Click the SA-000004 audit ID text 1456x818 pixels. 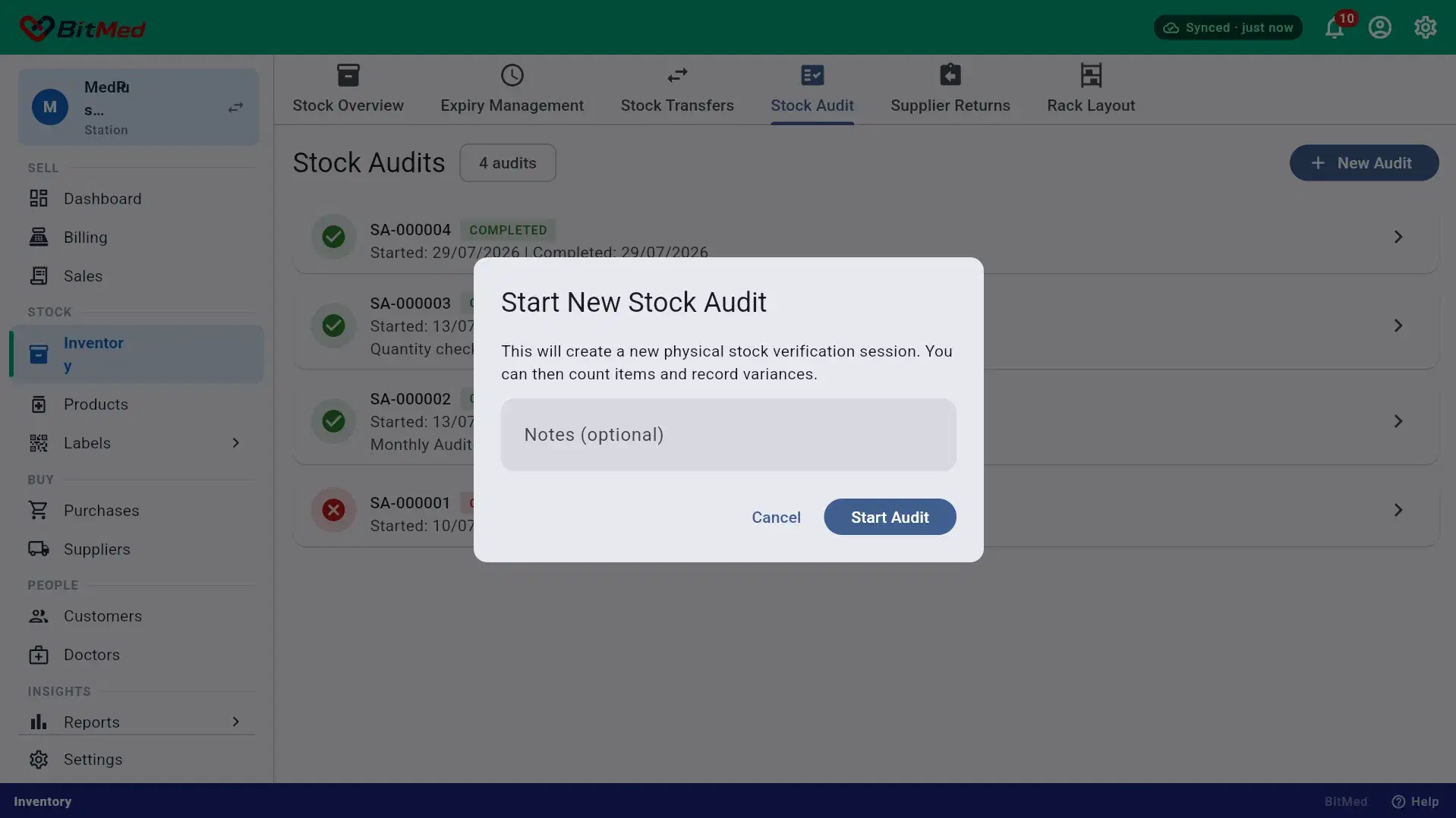click(410, 230)
